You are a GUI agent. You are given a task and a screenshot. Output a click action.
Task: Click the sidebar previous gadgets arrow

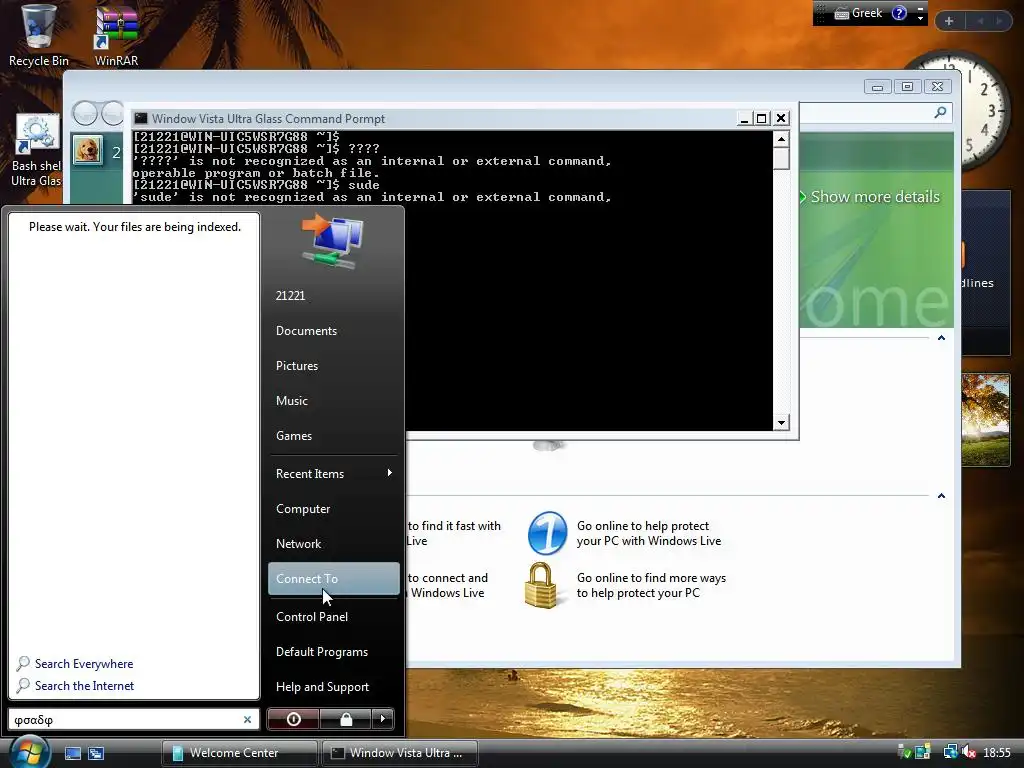[980, 21]
